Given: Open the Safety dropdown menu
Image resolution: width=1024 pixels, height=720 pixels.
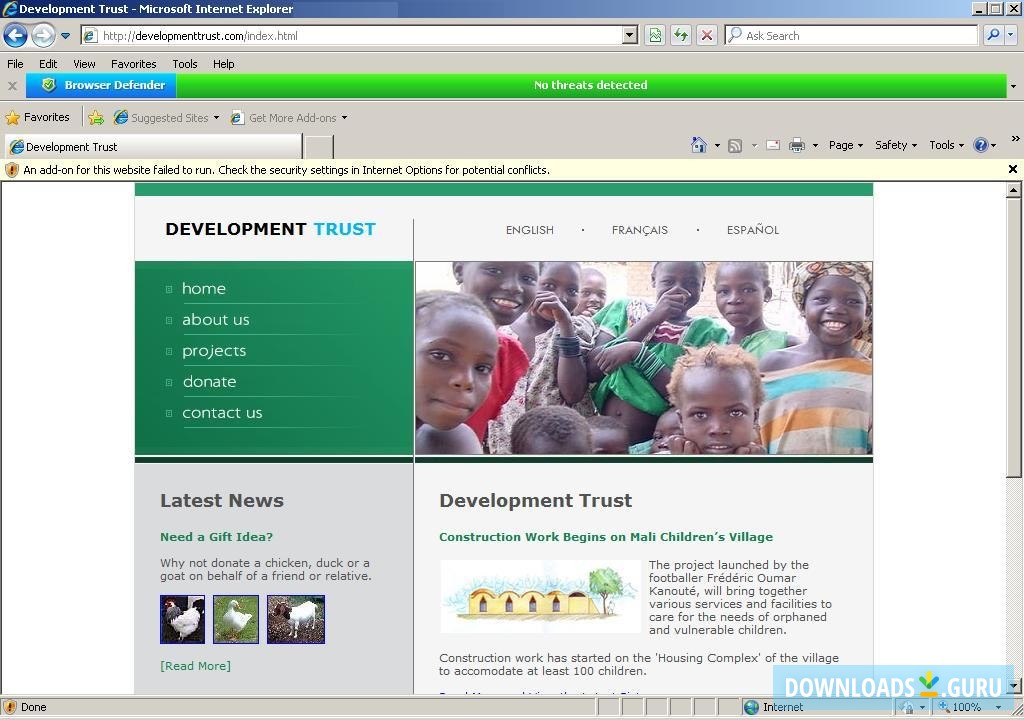Looking at the screenshot, I should click(895, 145).
